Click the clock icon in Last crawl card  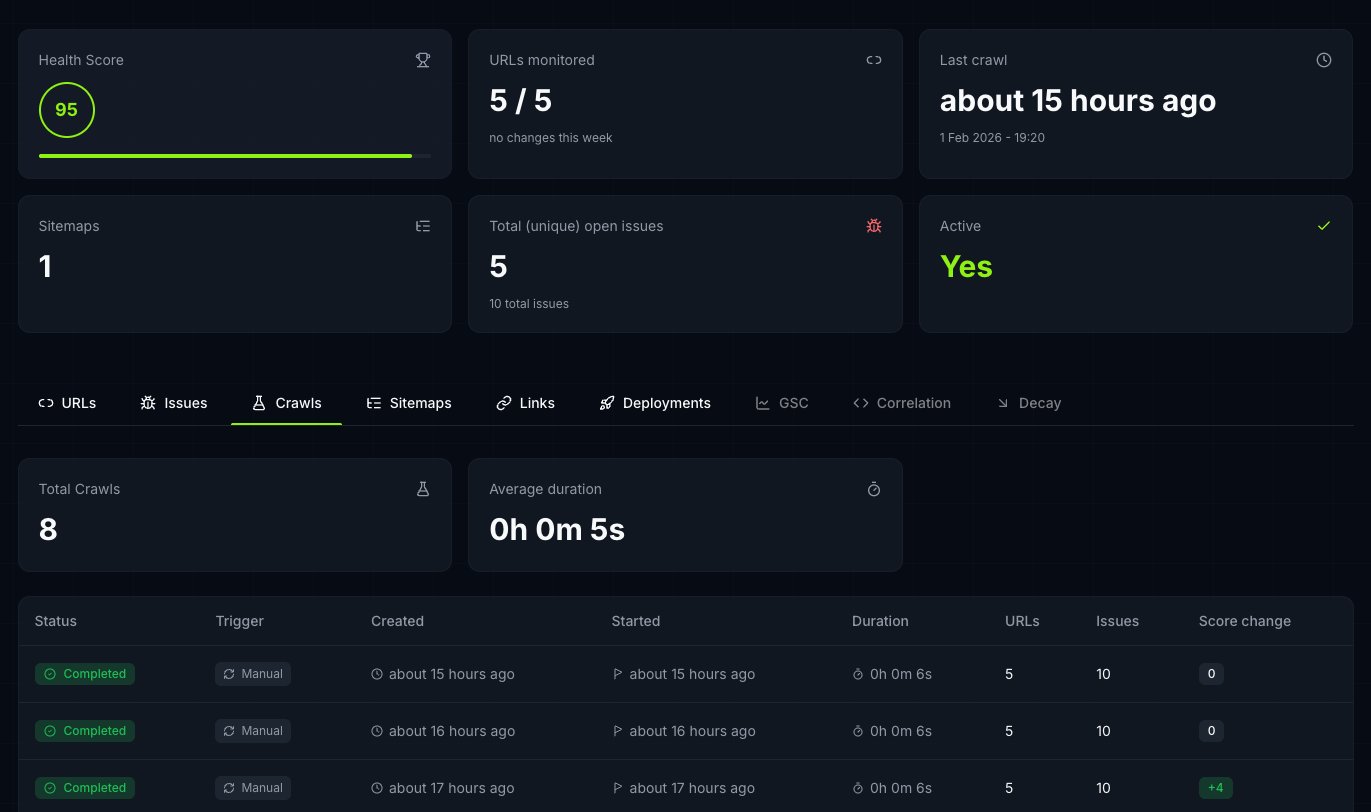pos(1324,60)
